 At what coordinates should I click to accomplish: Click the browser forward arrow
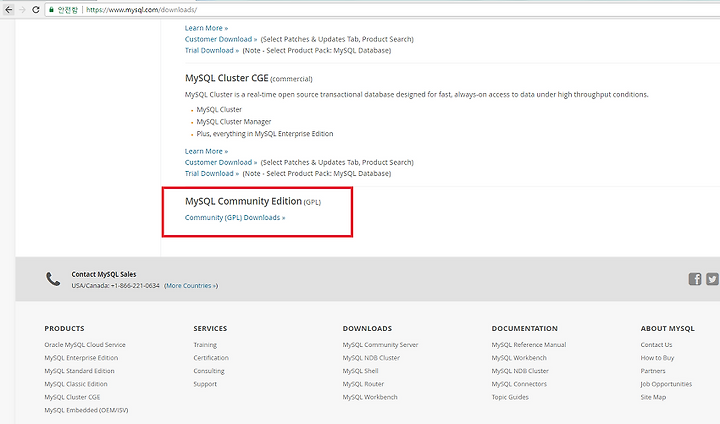tap(22, 10)
